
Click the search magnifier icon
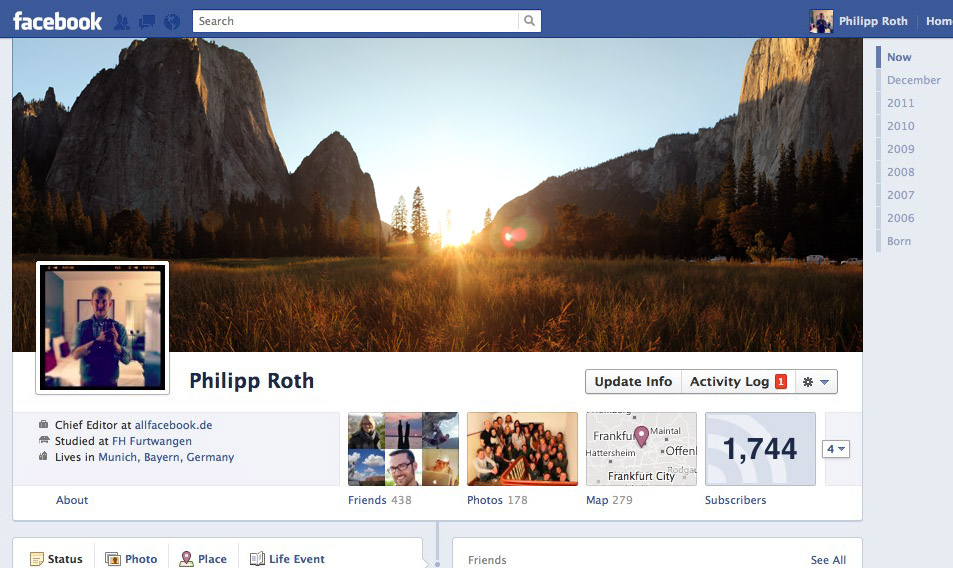529,21
